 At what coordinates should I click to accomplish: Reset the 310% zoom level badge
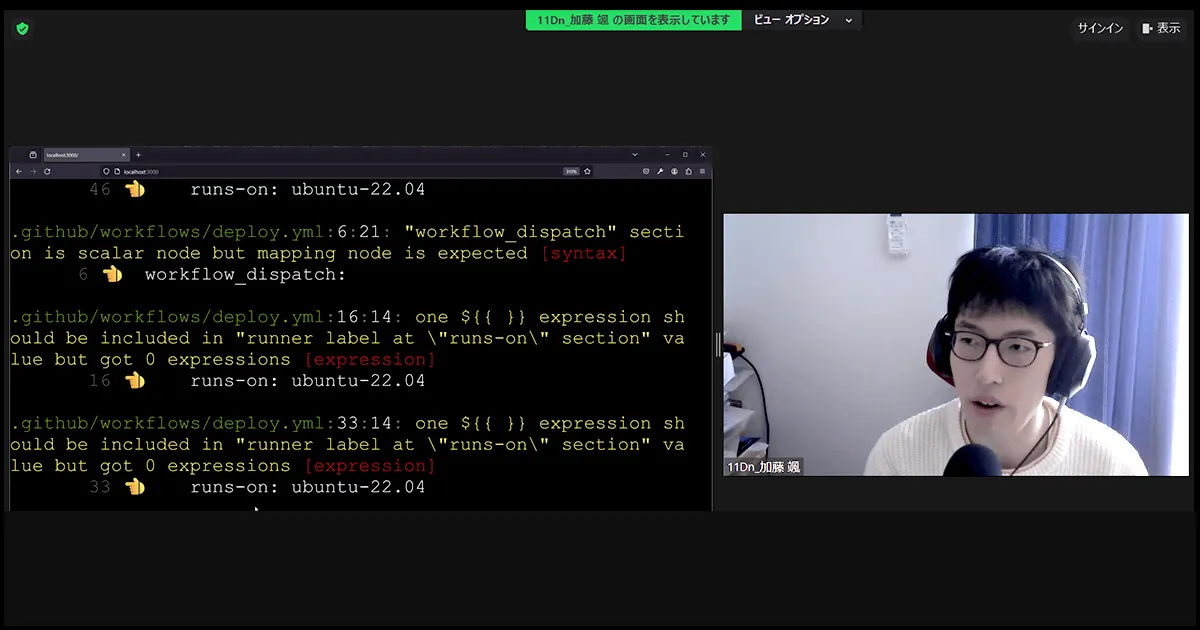point(571,171)
